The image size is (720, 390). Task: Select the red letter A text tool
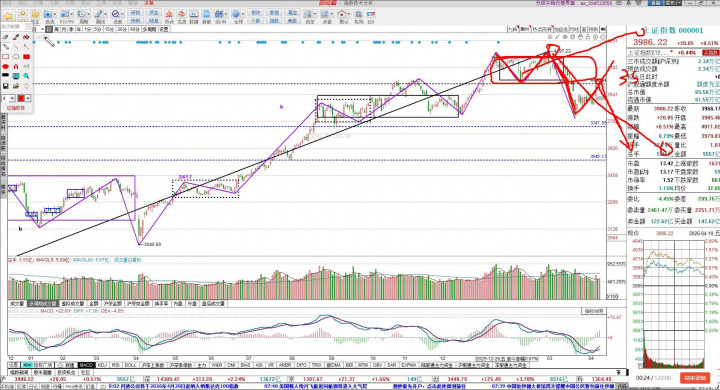click(16, 67)
